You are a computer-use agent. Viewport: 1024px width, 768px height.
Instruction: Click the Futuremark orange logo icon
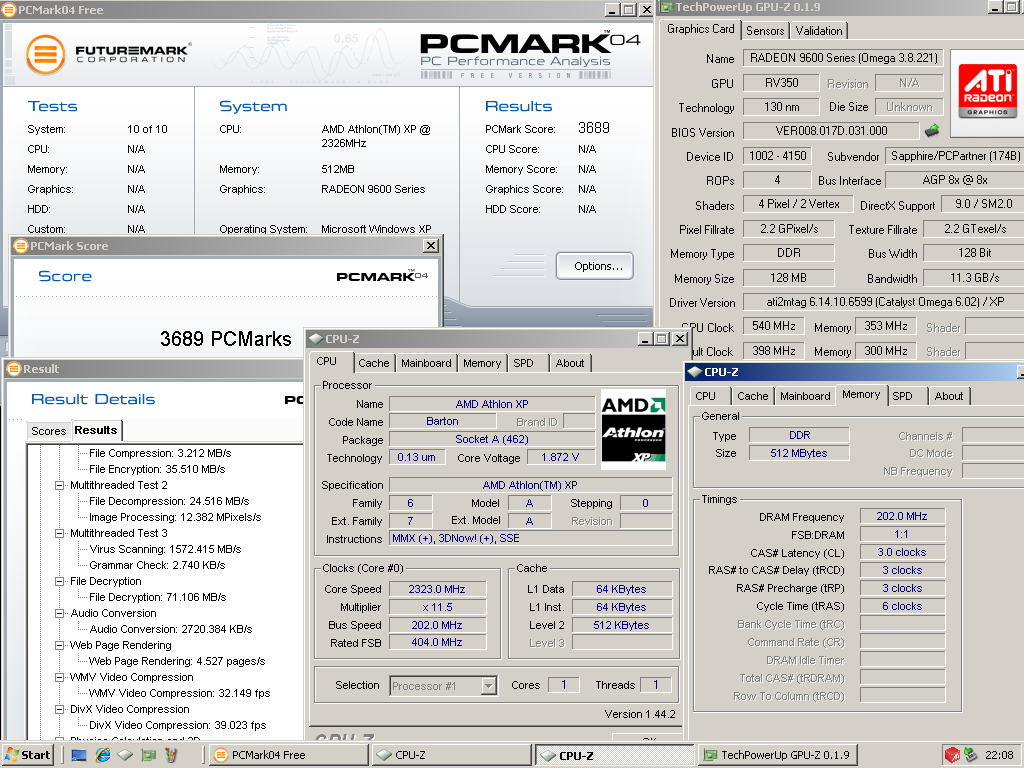click(46, 54)
